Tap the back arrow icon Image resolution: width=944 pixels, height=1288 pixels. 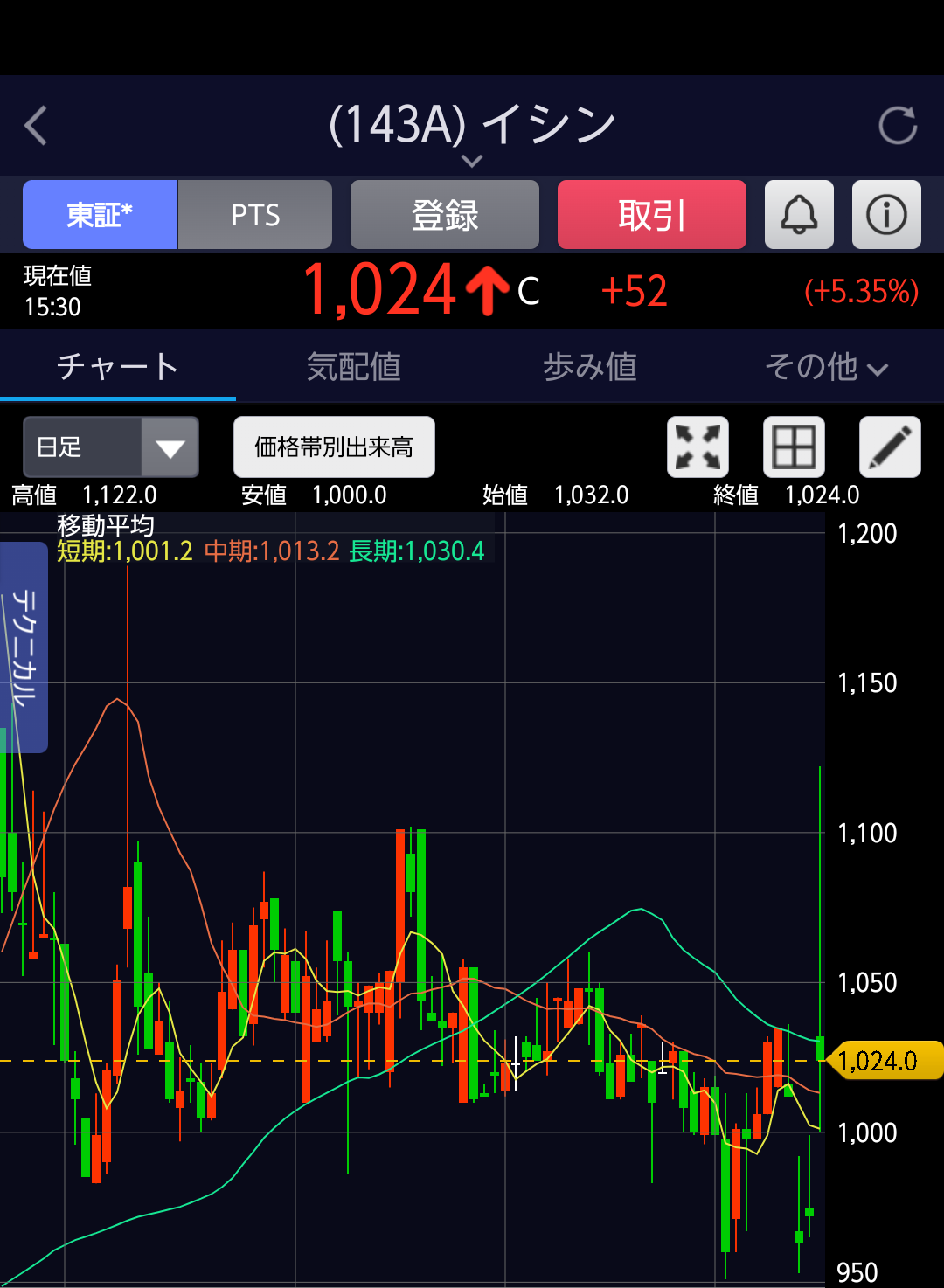(x=36, y=126)
